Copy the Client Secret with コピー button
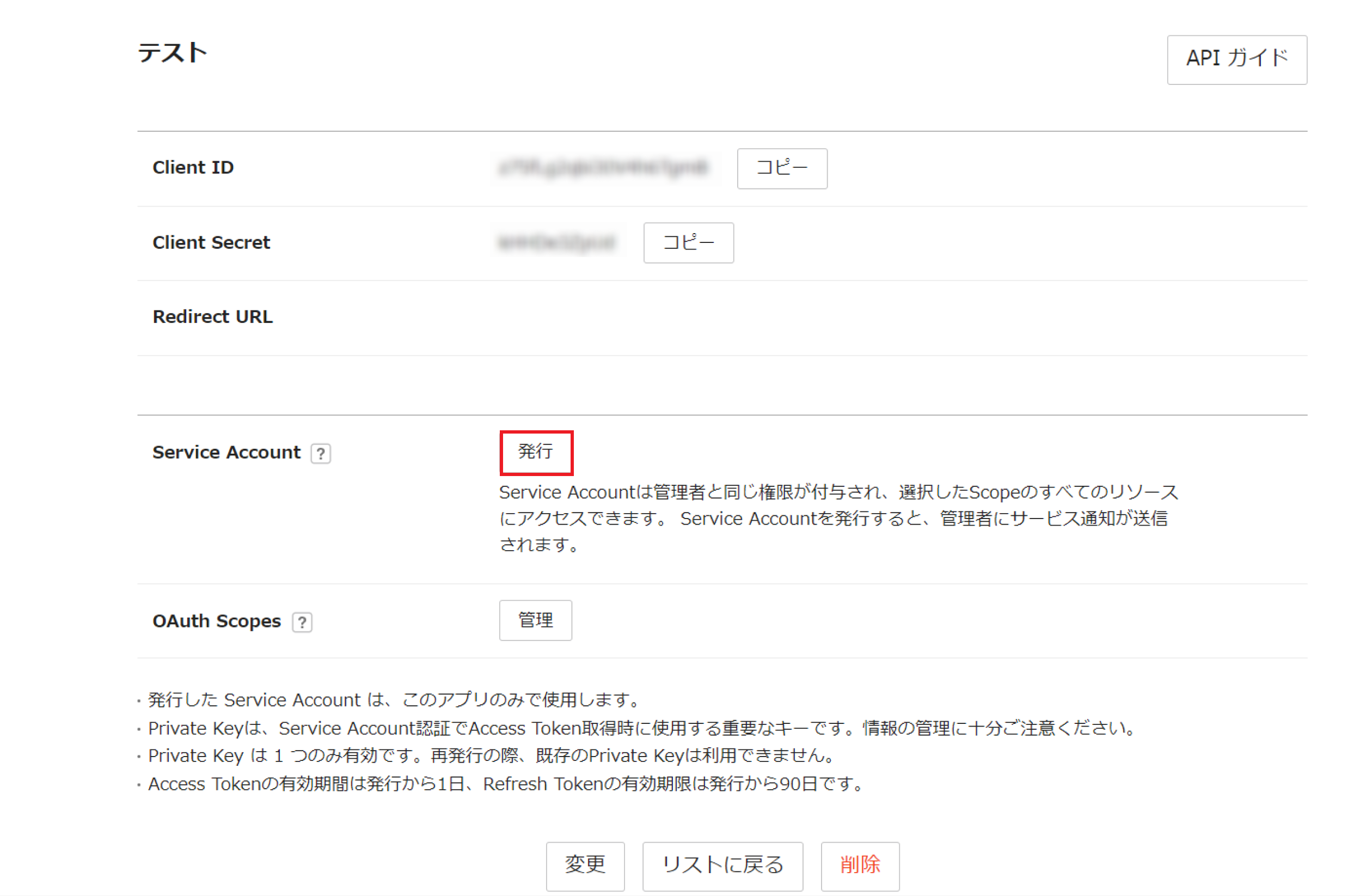This screenshot has width=1372, height=896. coord(688,243)
